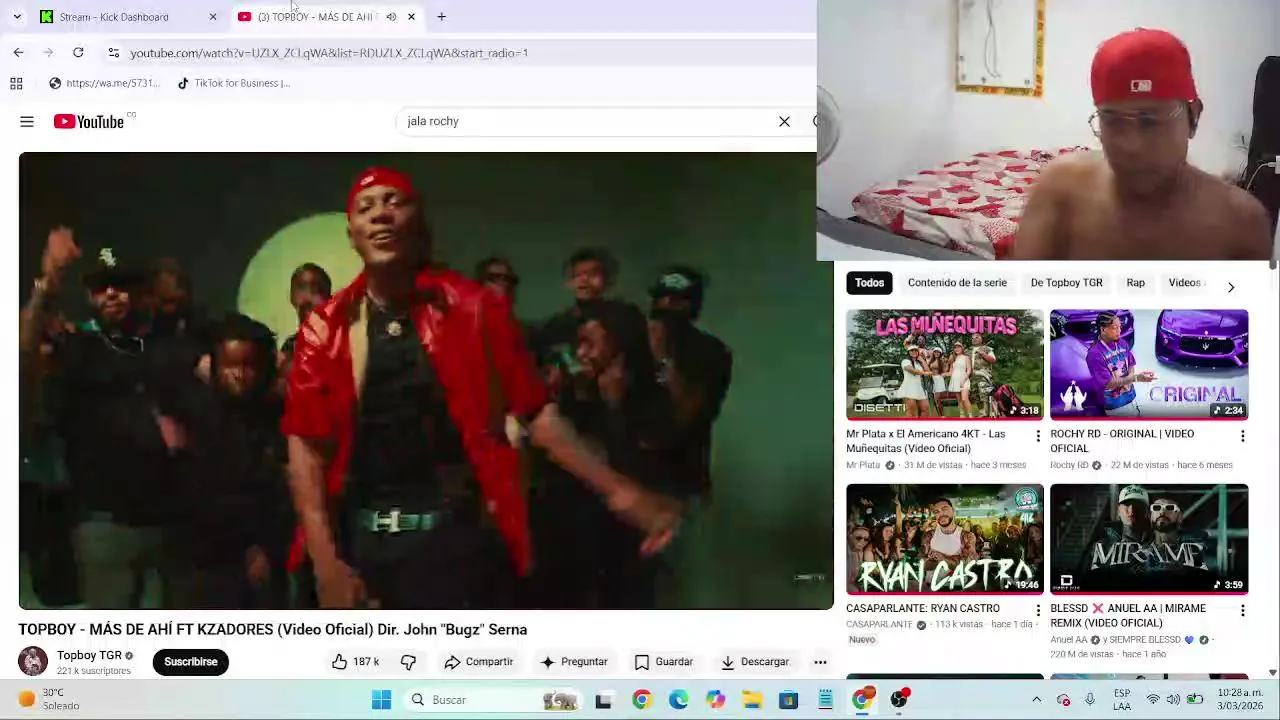Image resolution: width=1280 pixels, height=720 pixels.
Task: Switch the ESP LAA input language indicator
Action: click(x=1122, y=699)
